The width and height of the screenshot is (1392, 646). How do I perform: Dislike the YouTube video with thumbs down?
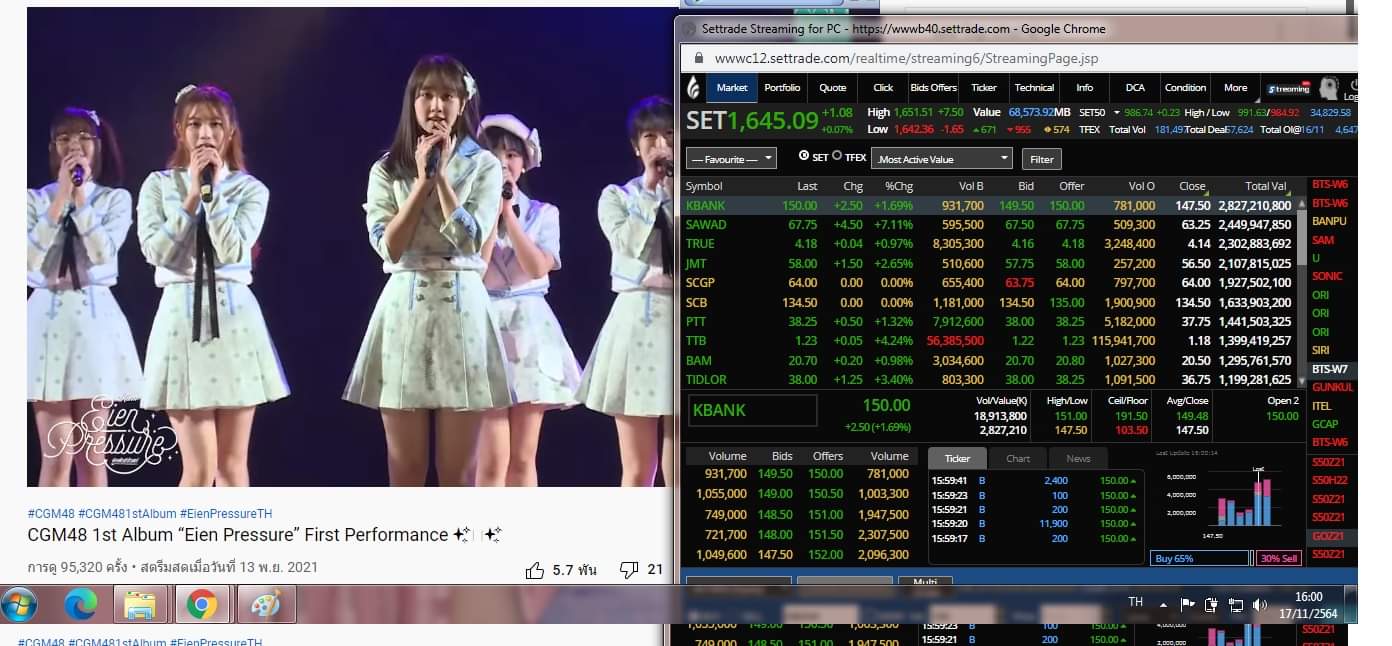(x=629, y=570)
